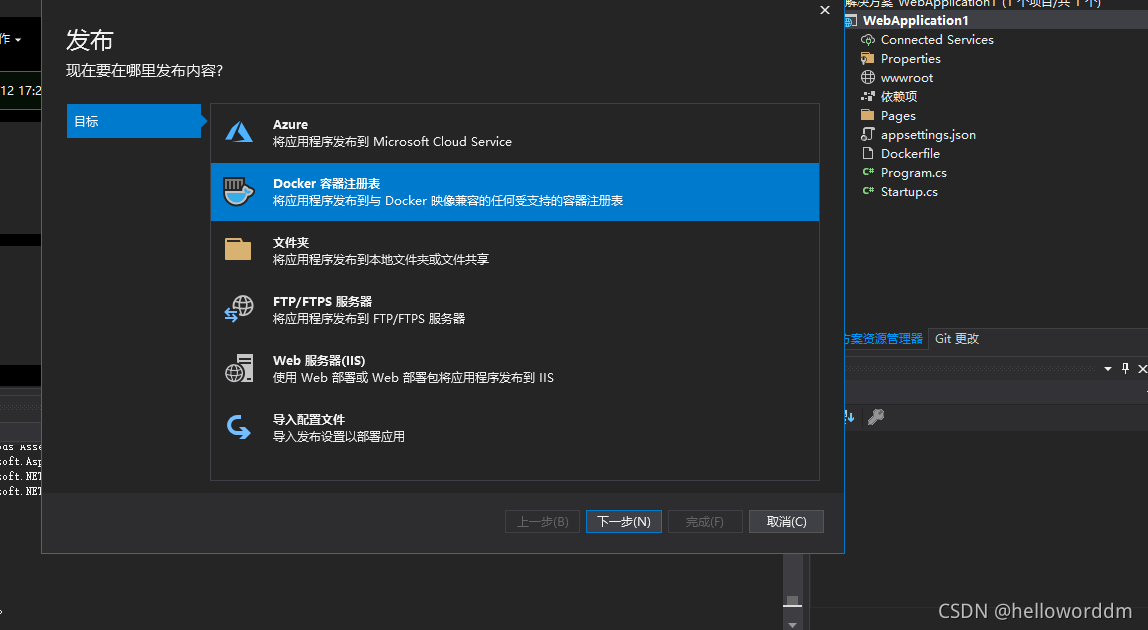Click the description 导入发布设置以部署应用
Screen dimensions: 1148x630
(x=339, y=437)
